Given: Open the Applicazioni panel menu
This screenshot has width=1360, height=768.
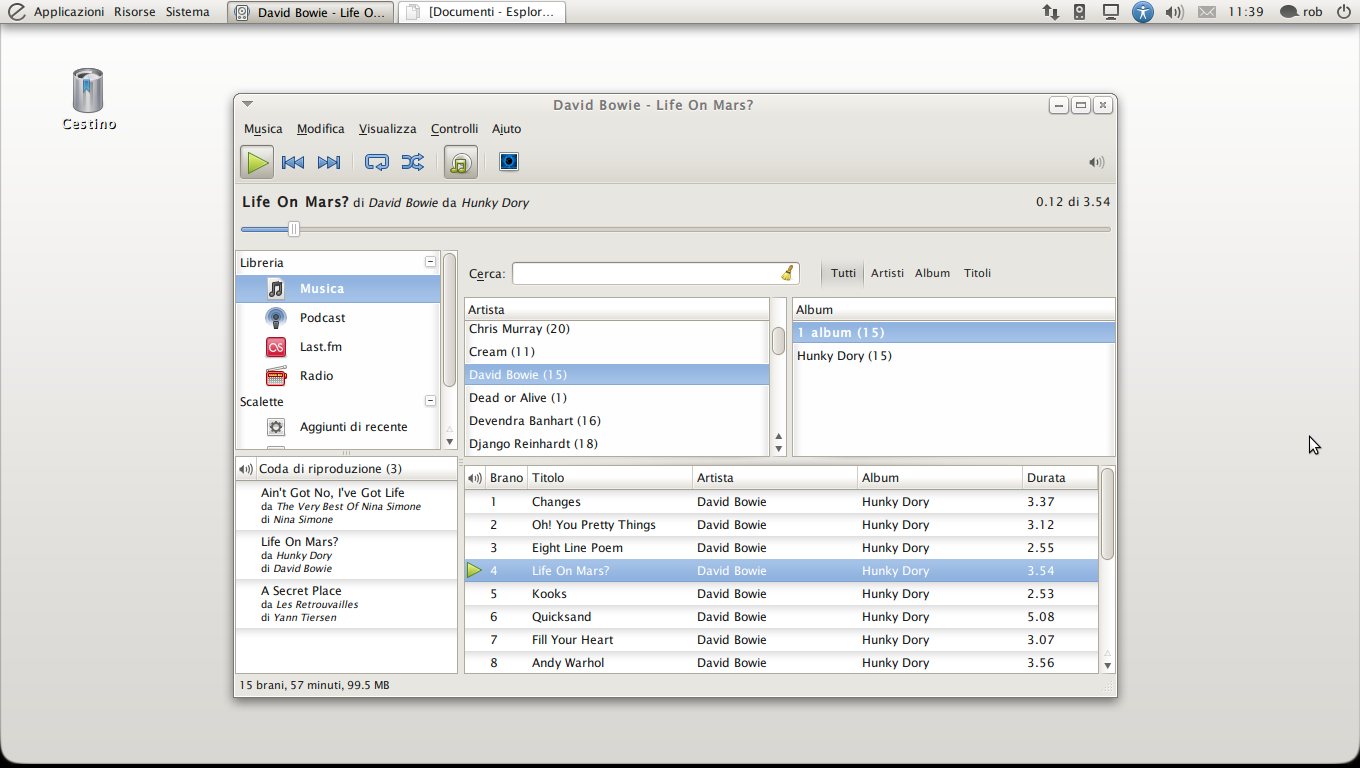Looking at the screenshot, I should (x=68, y=12).
